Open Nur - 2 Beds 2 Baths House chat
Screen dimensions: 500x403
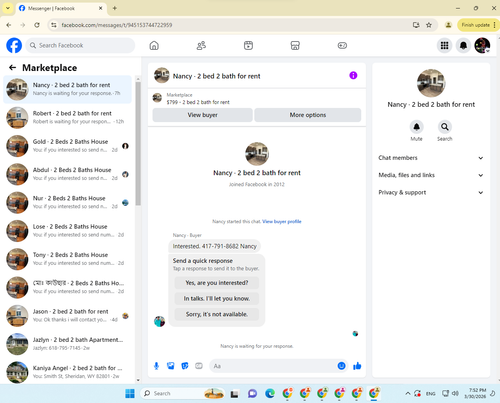point(68,203)
